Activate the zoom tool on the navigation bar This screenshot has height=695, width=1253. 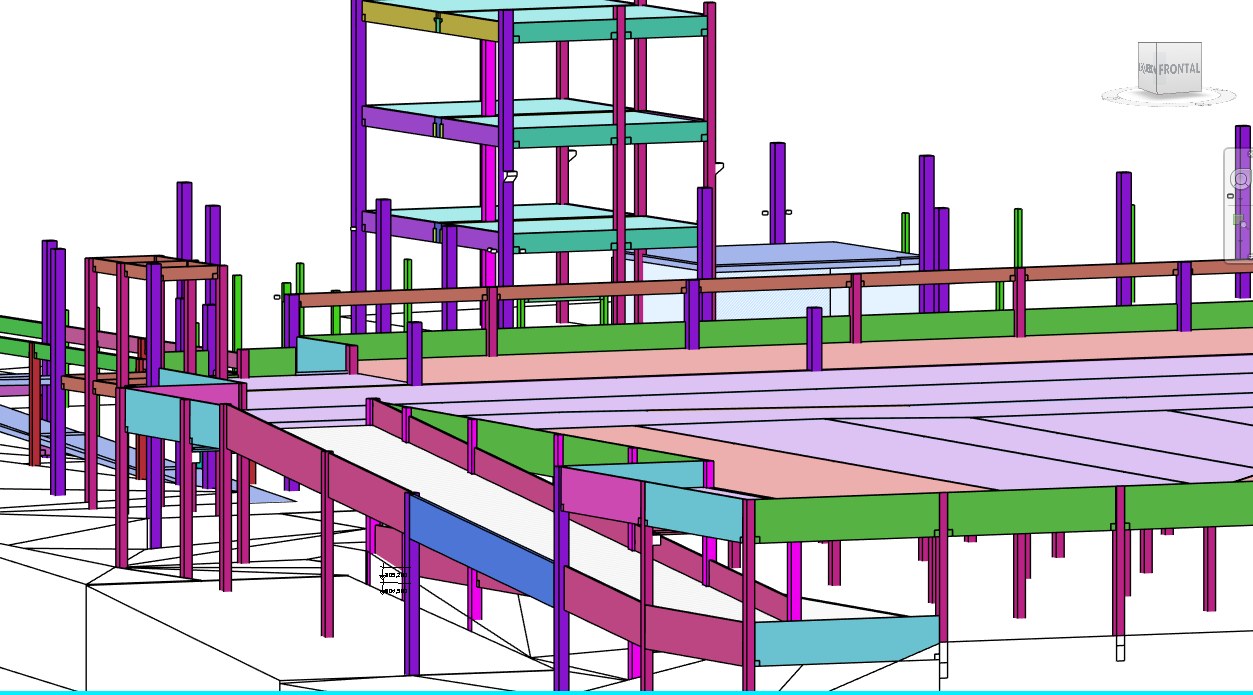pos(1240,221)
